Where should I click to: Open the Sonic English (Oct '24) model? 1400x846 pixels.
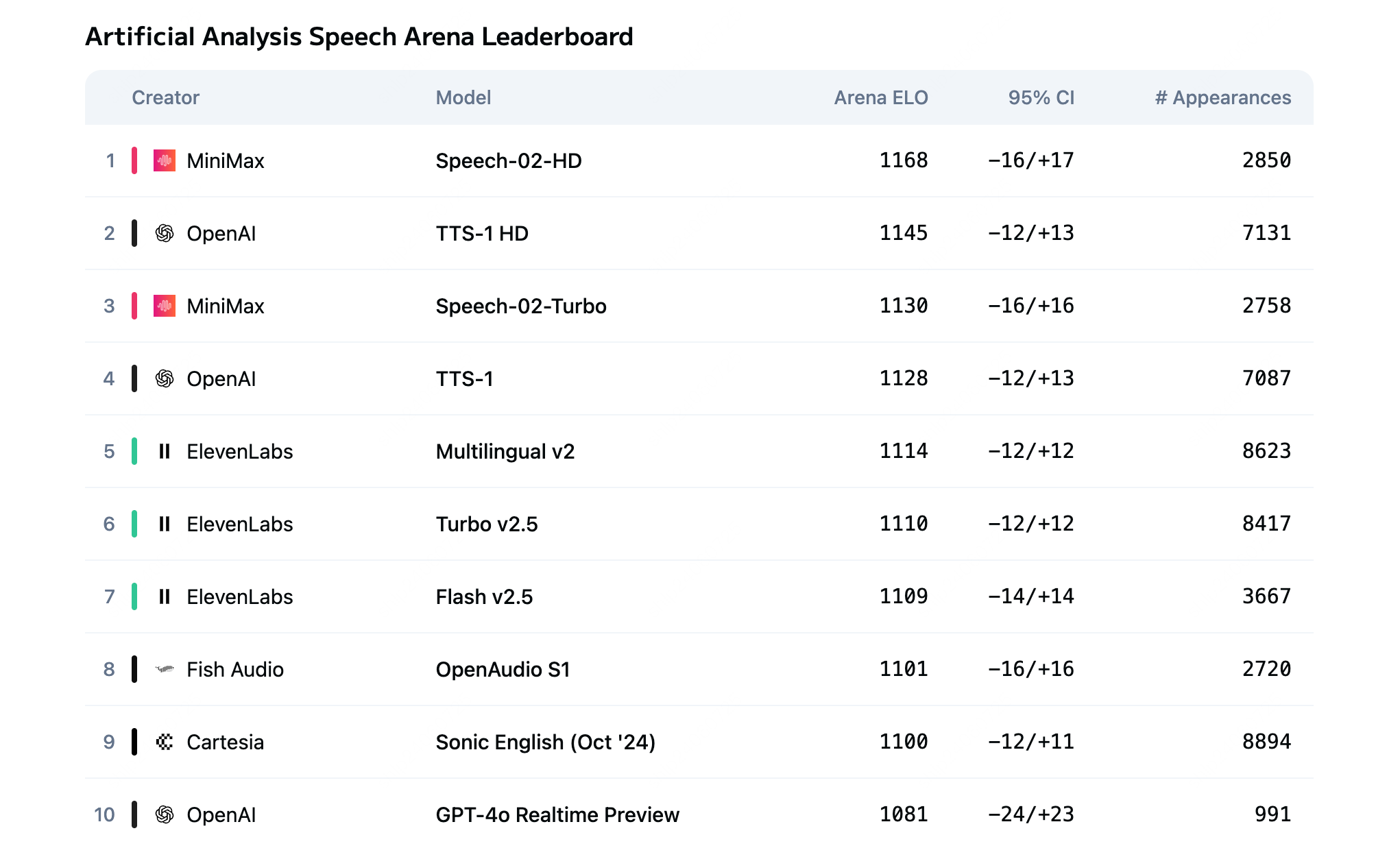[x=546, y=742]
